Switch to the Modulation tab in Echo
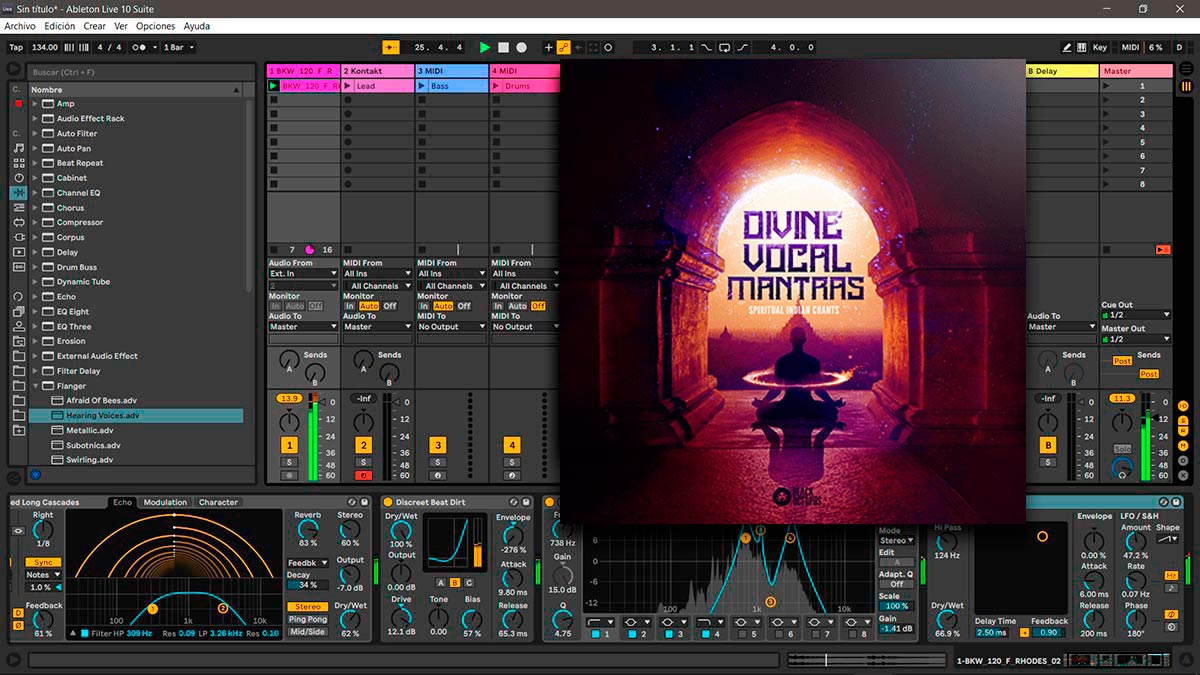Screen dimensions: 1200x675 tap(165, 502)
